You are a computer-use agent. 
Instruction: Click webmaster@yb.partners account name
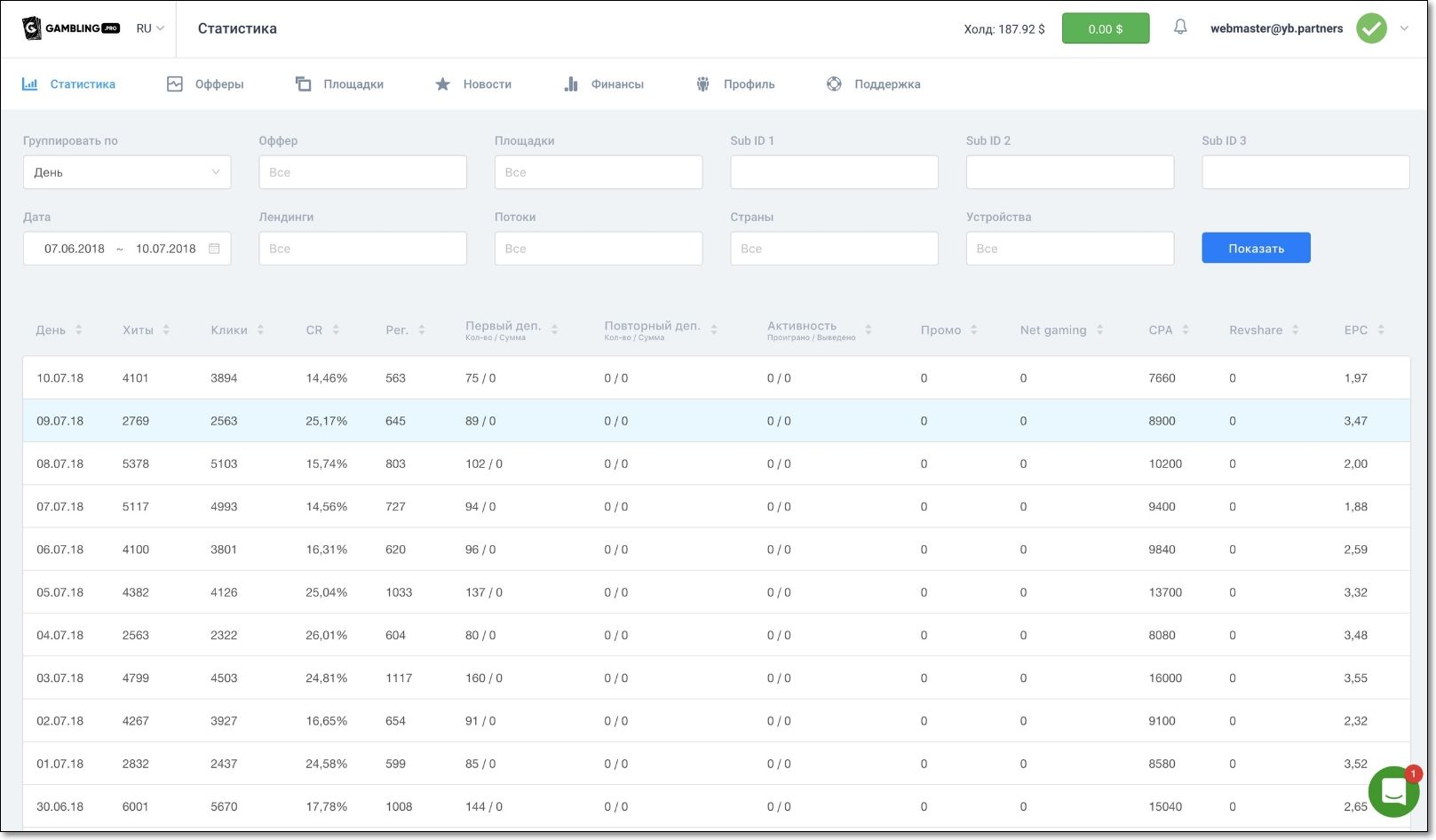pyautogui.click(x=1276, y=28)
